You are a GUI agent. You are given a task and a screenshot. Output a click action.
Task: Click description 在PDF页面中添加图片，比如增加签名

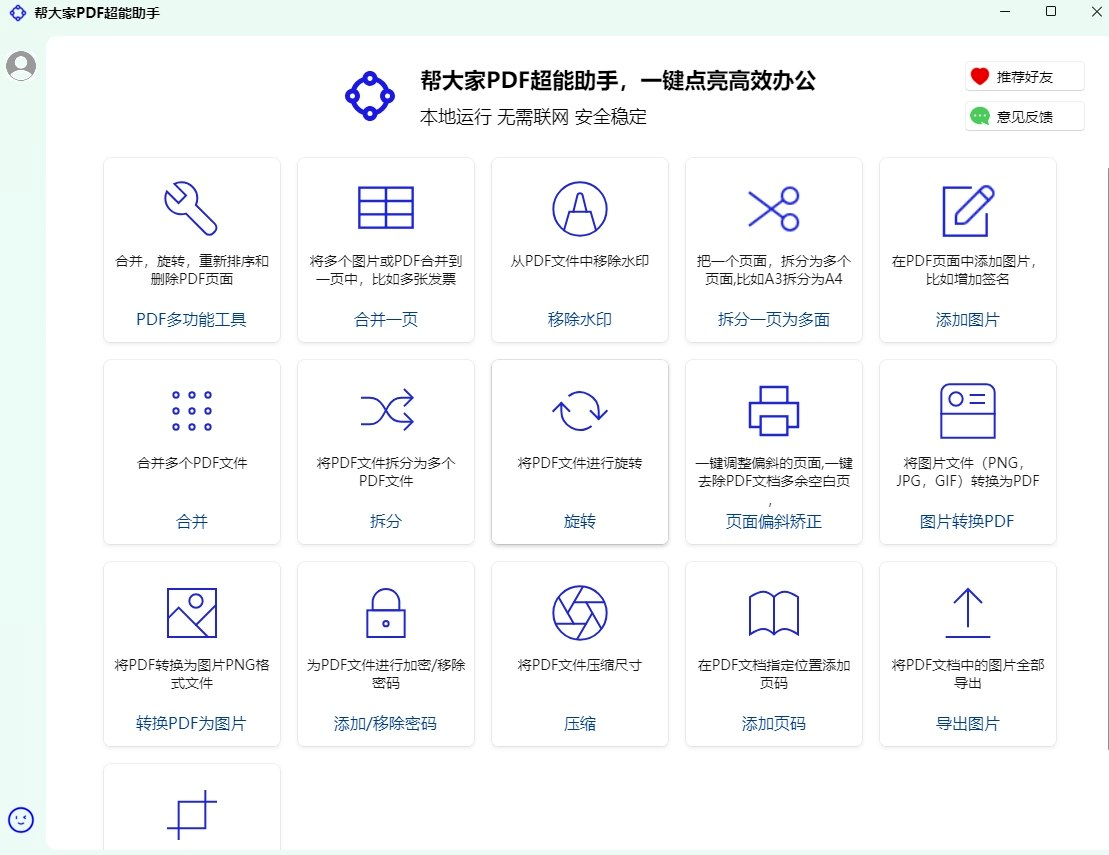967,270
